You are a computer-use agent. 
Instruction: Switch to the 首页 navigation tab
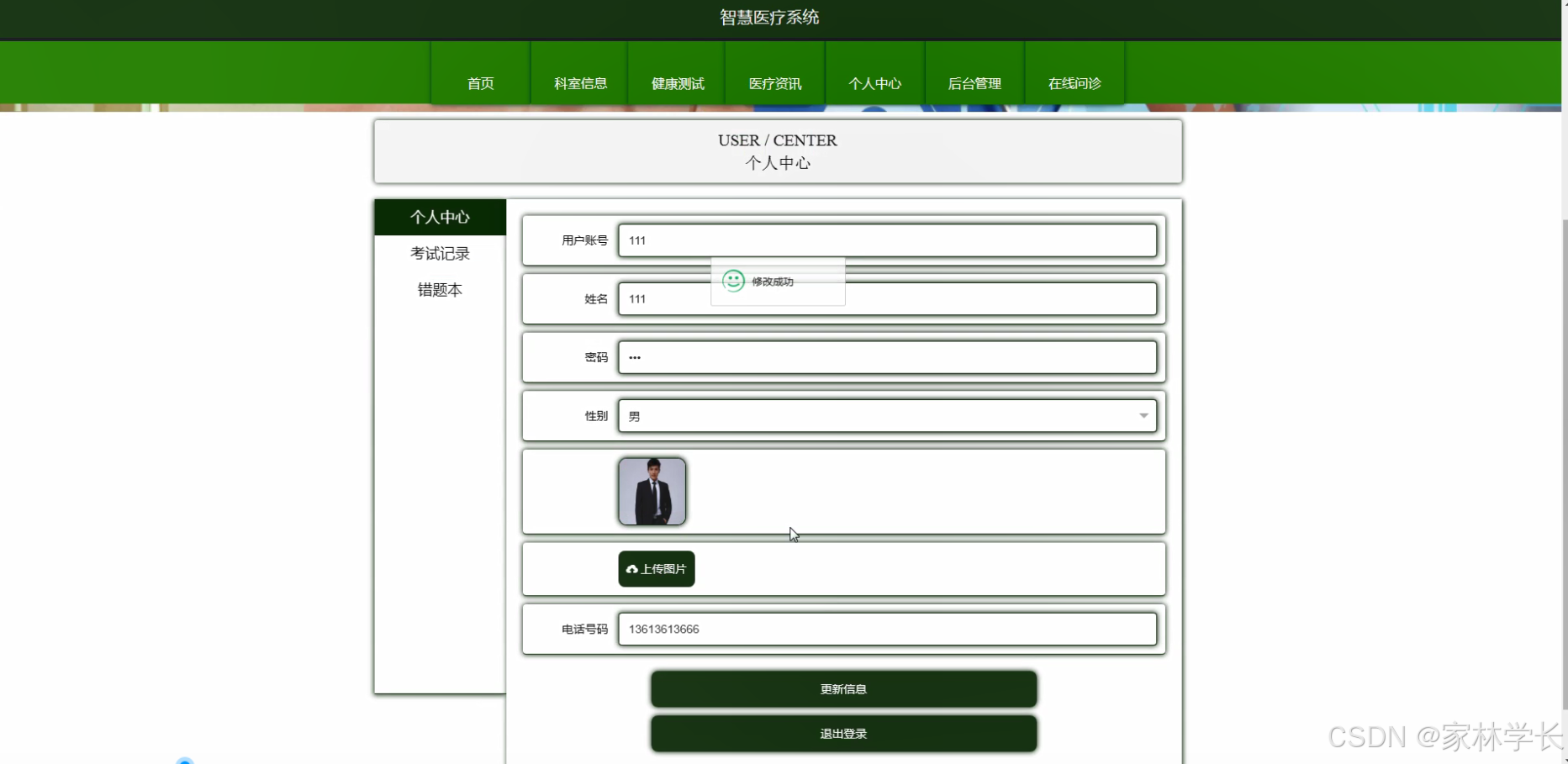tap(480, 83)
